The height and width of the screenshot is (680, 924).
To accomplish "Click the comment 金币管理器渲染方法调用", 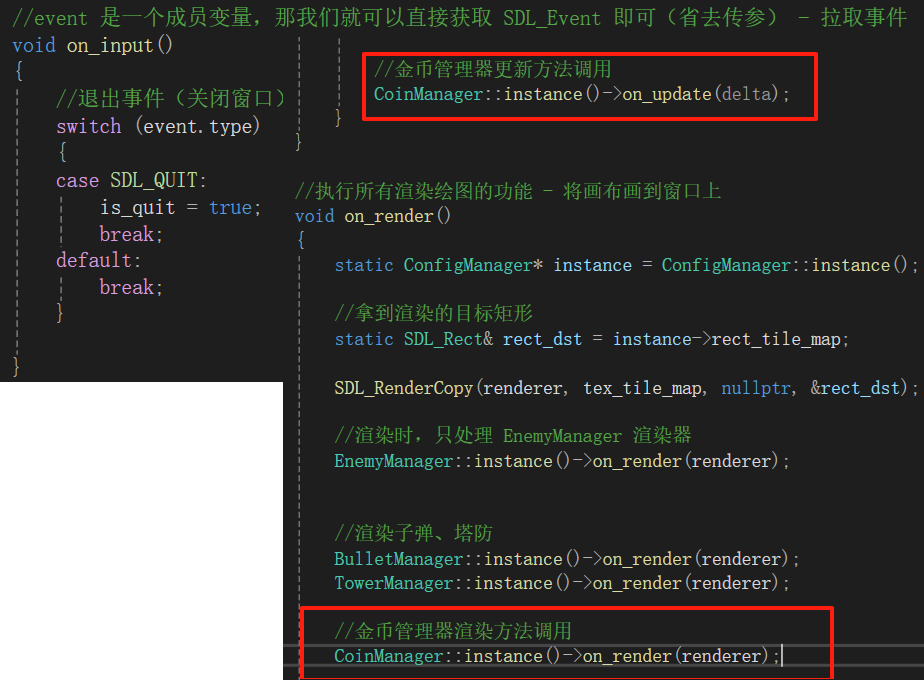I will click(453, 631).
